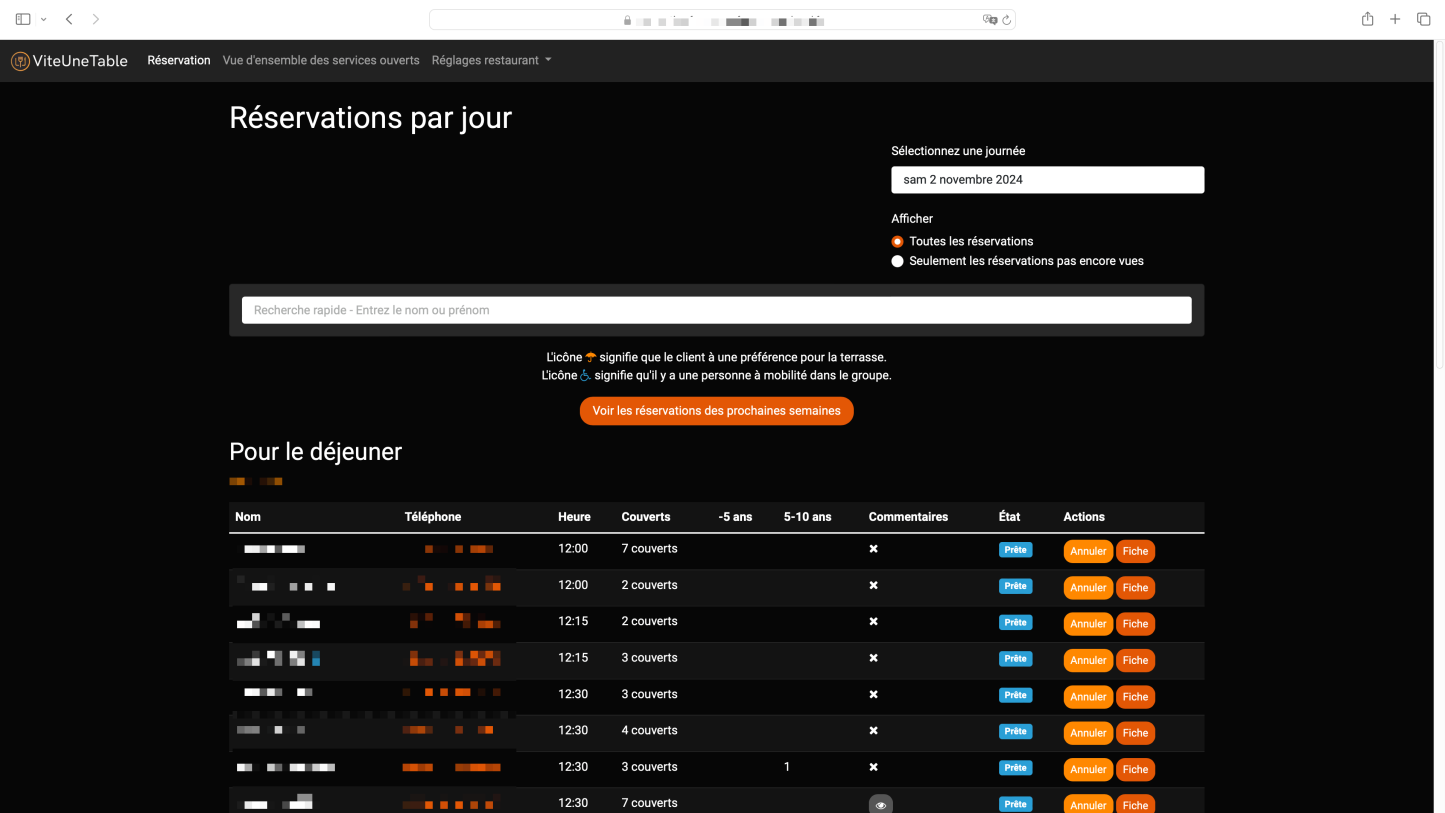Click comment cross icon in 12:15 2 couverts row

pos(873,621)
